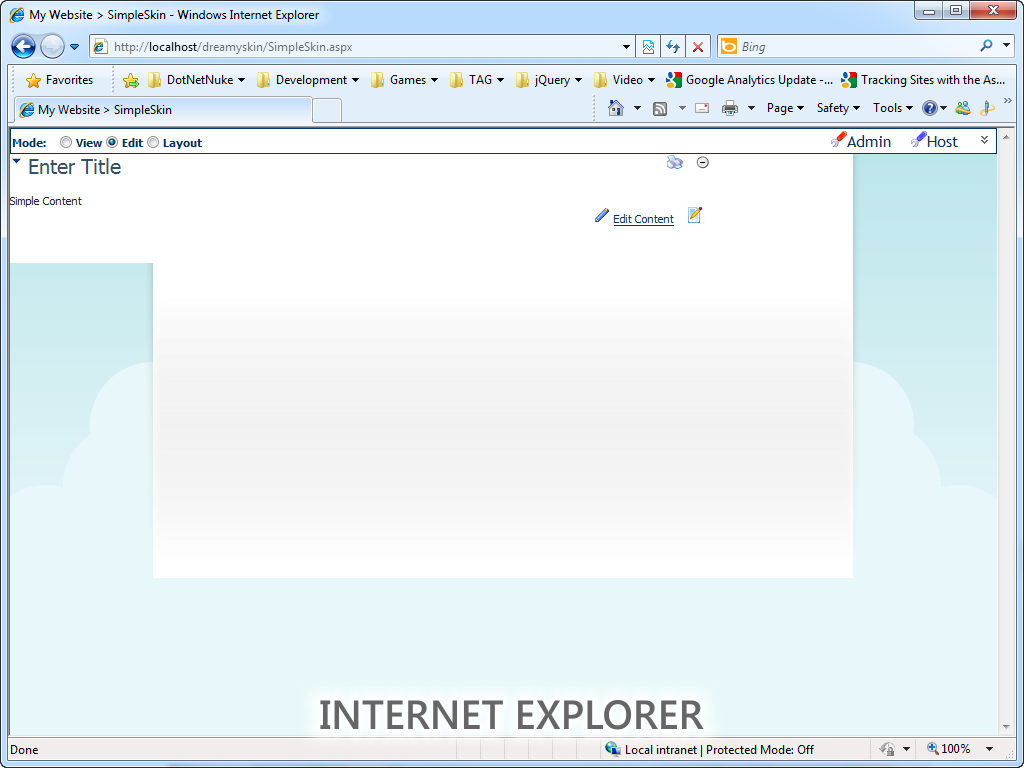Click the Messenger people icon
Image resolution: width=1024 pixels, height=768 pixels.
click(x=963, y=108)
